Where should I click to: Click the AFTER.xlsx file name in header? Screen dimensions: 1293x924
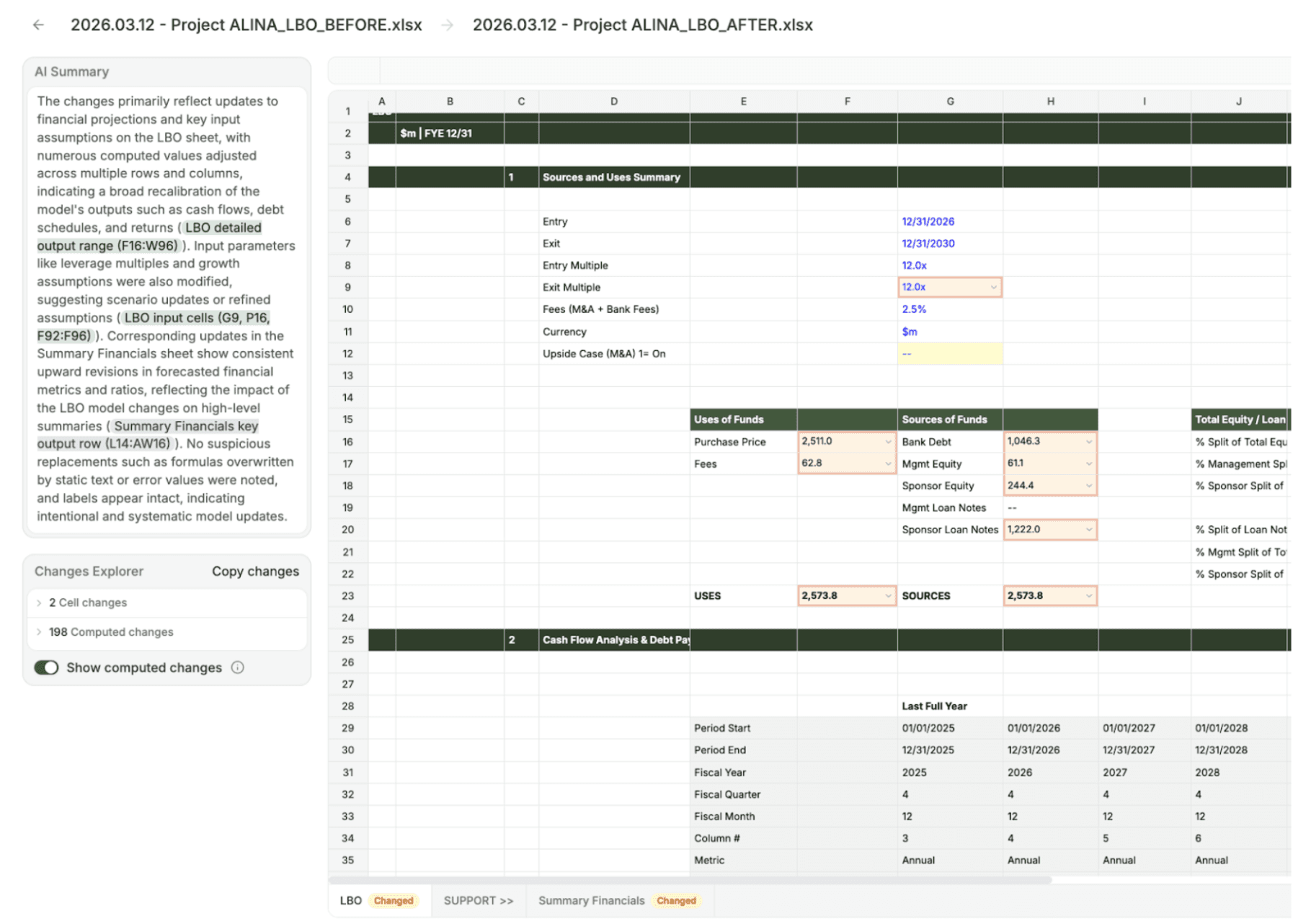(642, 25)
